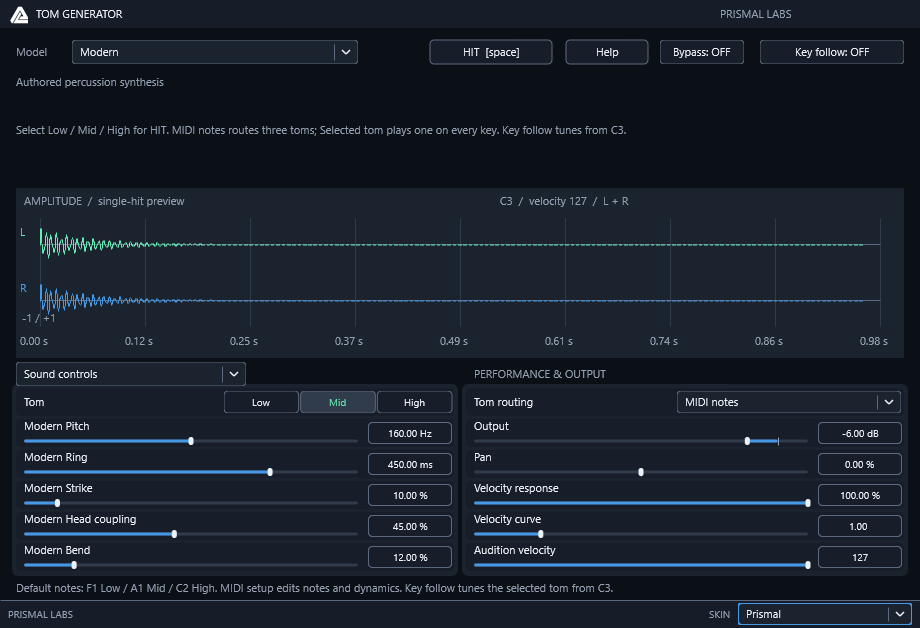Click the Output slider handle
This screenshot has width=920, height=628.
click(747, 441)
